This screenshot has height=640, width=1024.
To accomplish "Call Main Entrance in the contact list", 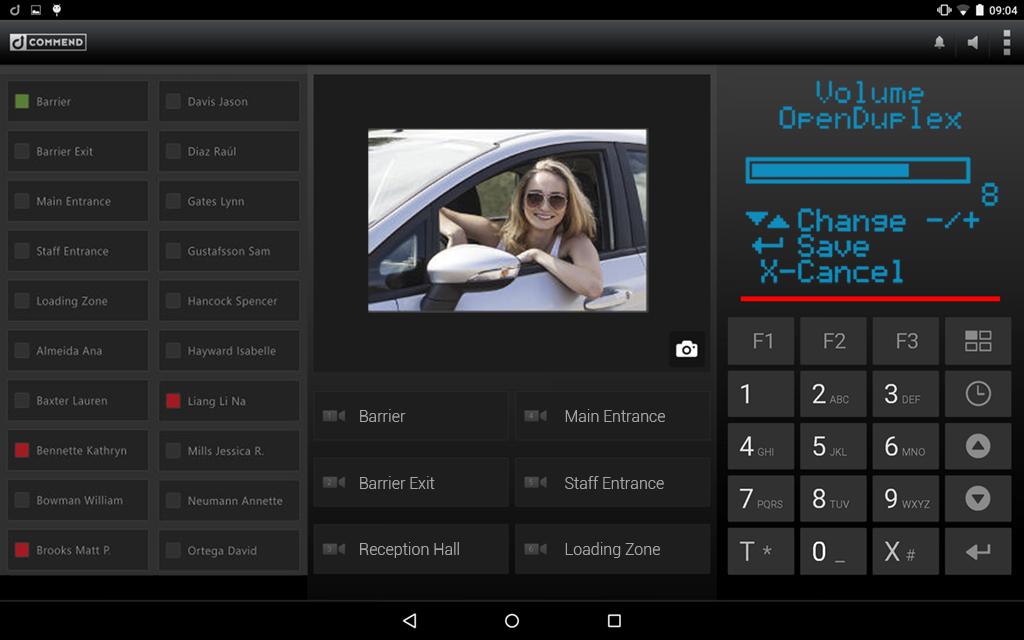I will point(78,201).
